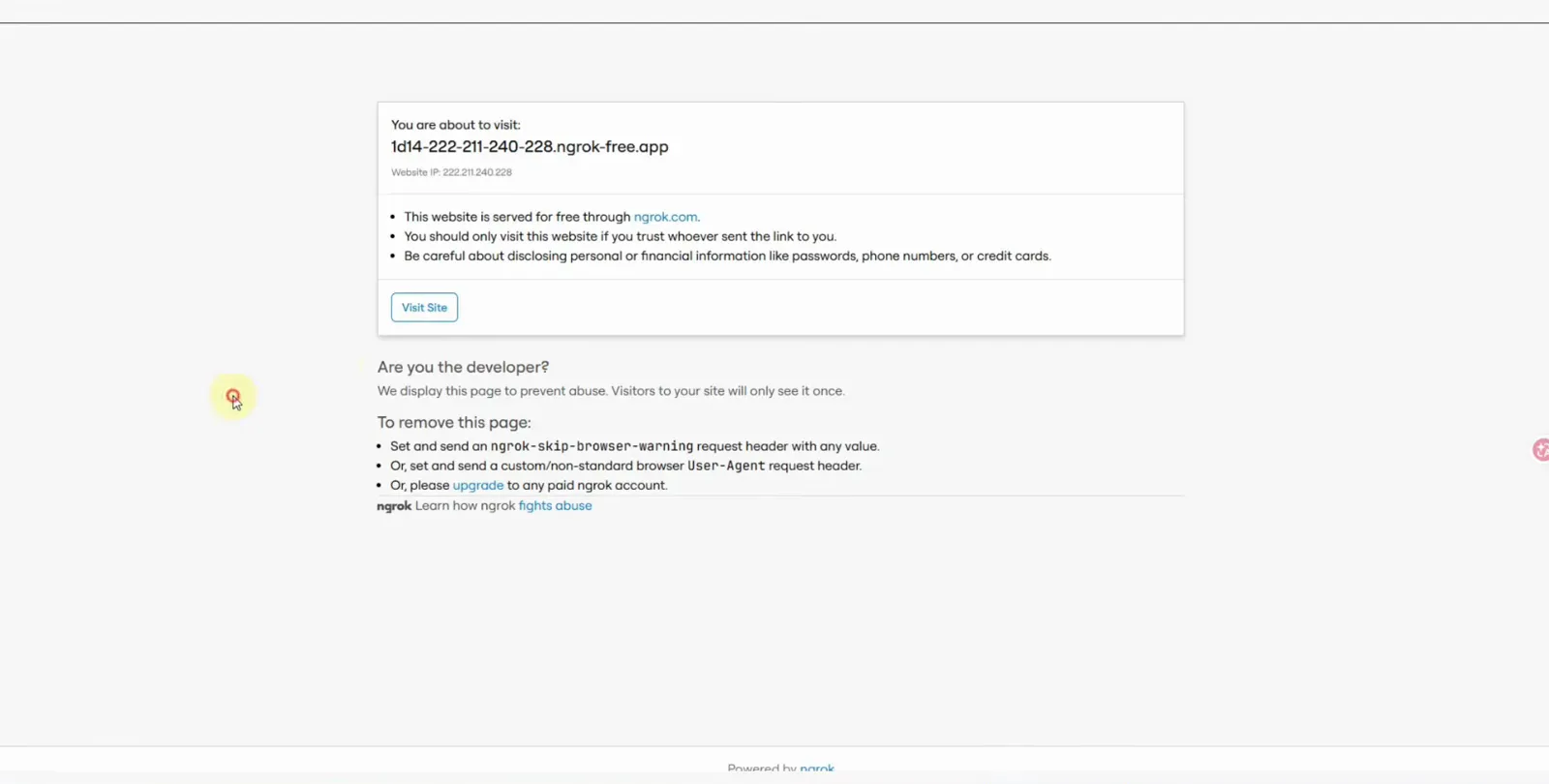Click the "We display this page to prevent abuse" sentence
The image size is (1549, 784).
click(611, 391)
